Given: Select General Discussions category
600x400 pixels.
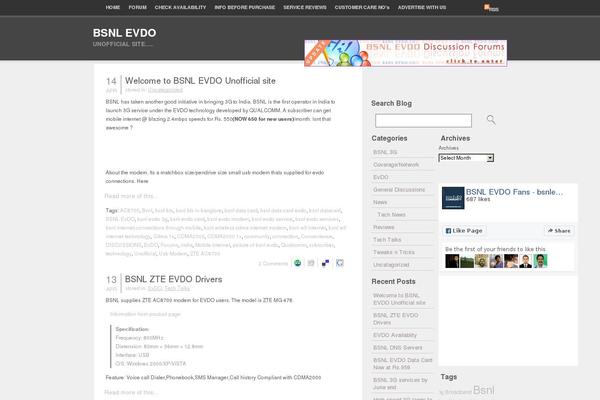Looking at the screenshot, I should pos(399,189).
